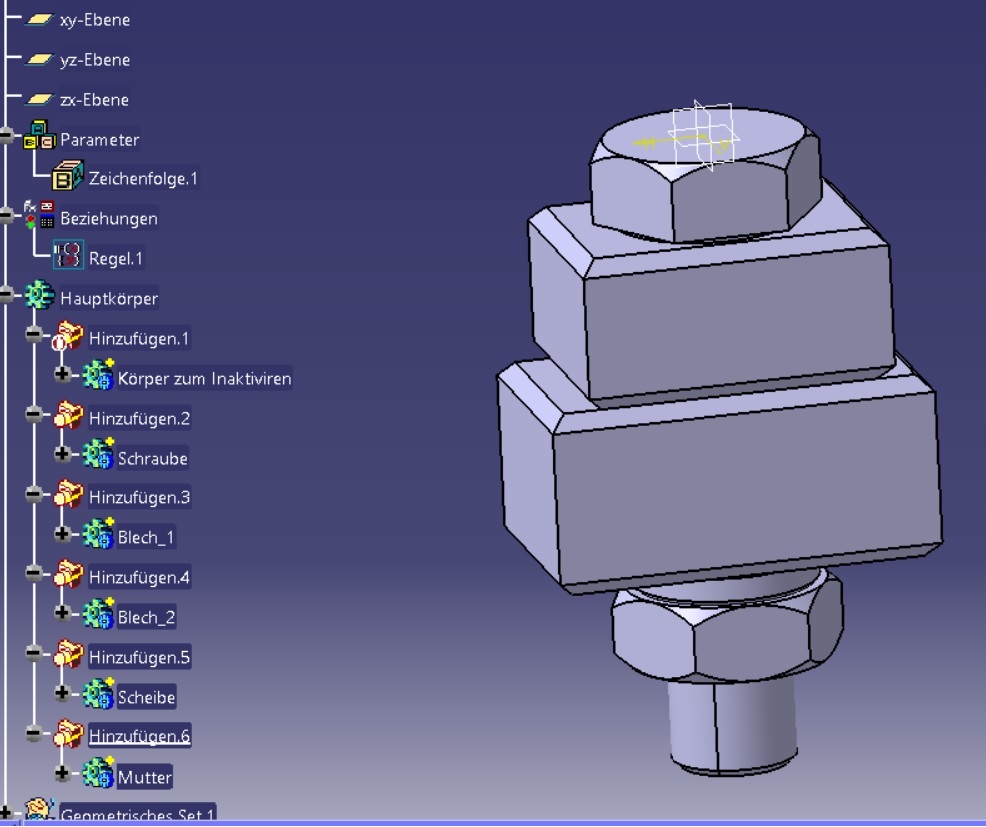This screenshot has height=827, width=986.
Task: Collapse the Hinzufügen.3 node
Action: point(34,494)
